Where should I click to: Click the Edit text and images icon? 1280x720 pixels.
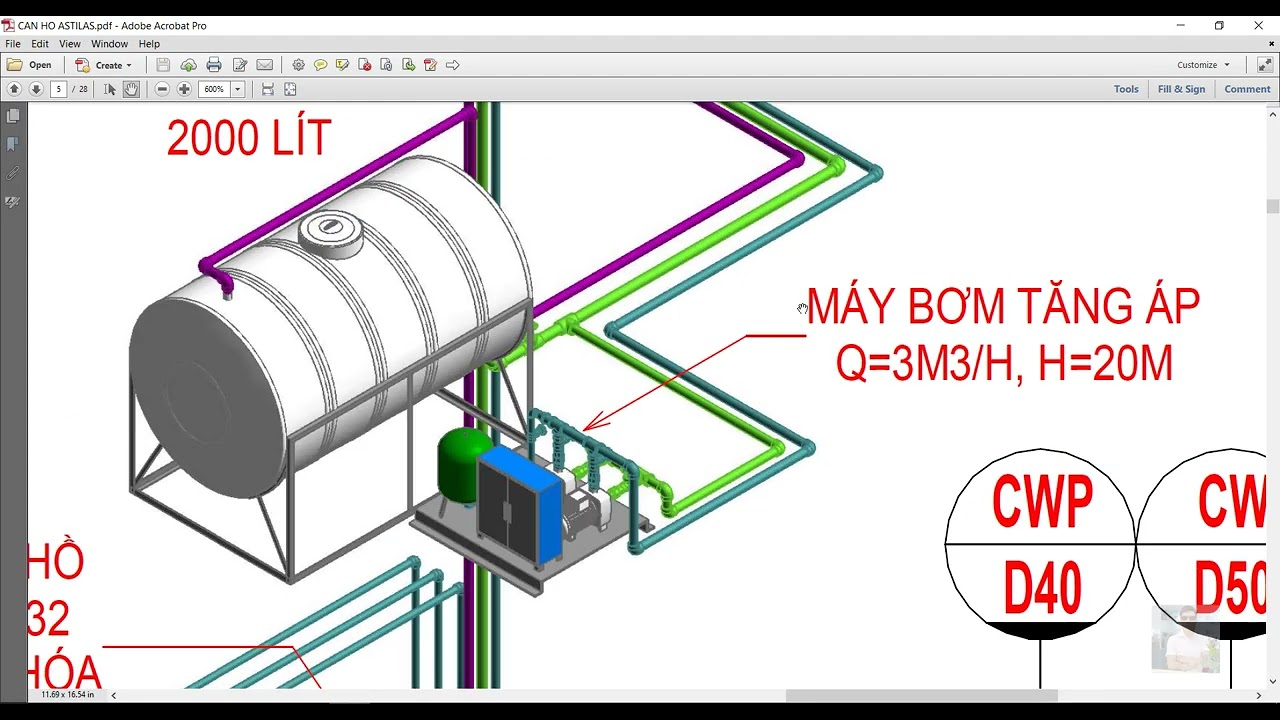[x=240, y=65]
